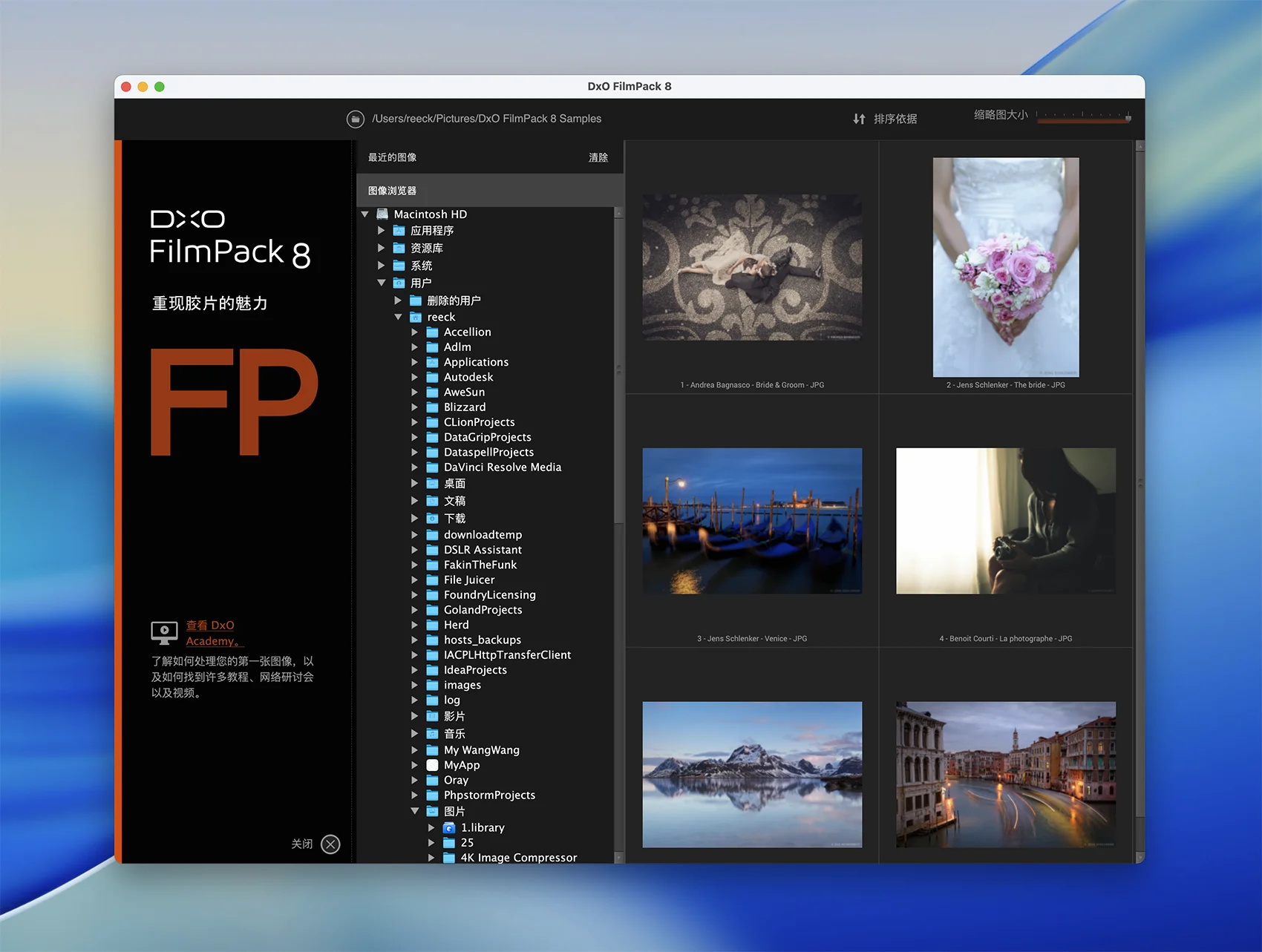Expand the 应用程序 folder
This screenshot has height=952, width=1262.
coord(382,231)
